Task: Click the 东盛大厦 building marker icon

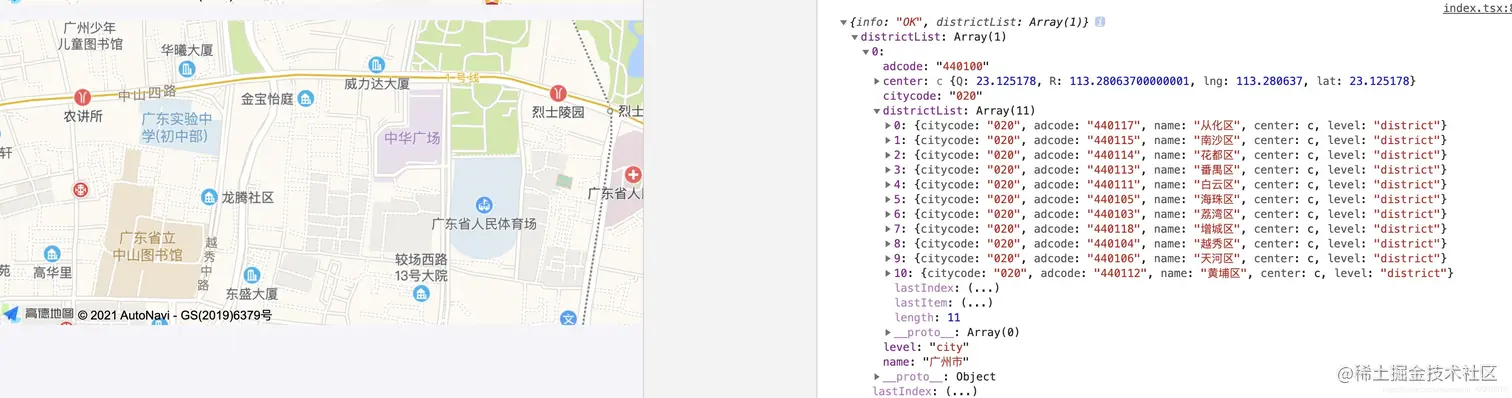Action: [x=251, y=274]
